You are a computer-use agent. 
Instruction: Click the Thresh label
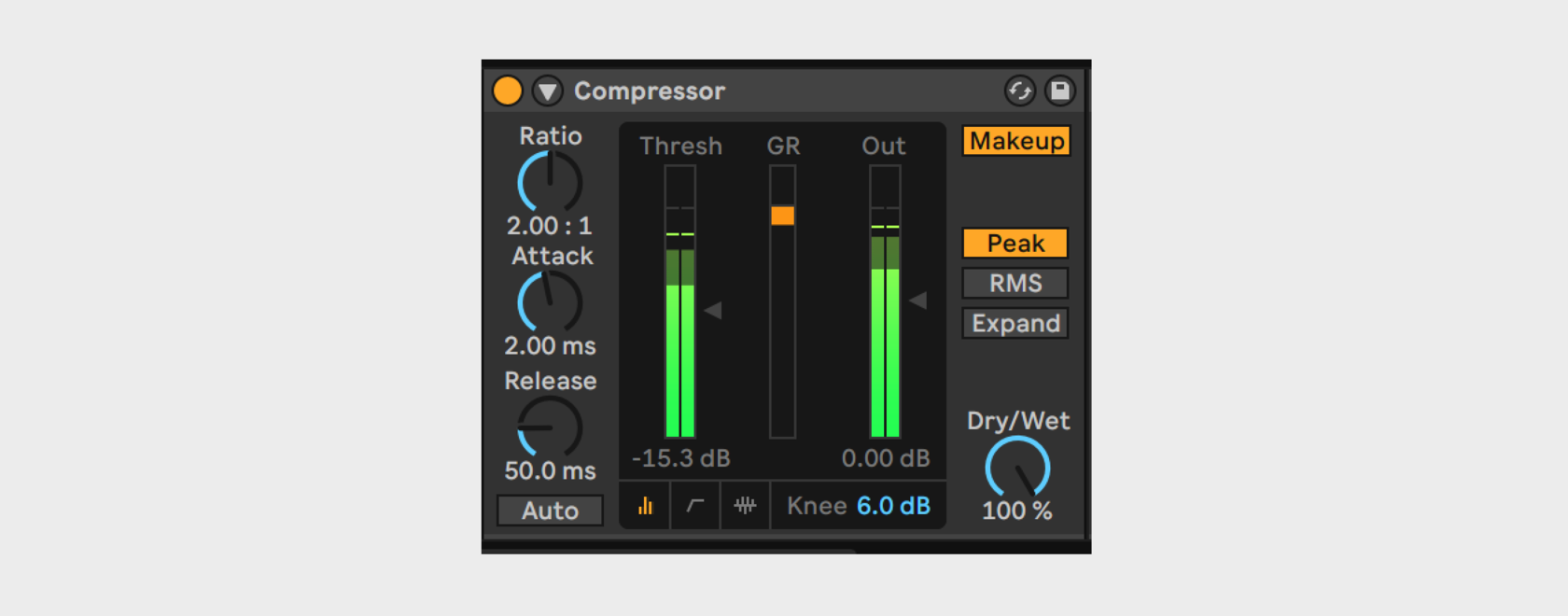[x=680, y=146]
